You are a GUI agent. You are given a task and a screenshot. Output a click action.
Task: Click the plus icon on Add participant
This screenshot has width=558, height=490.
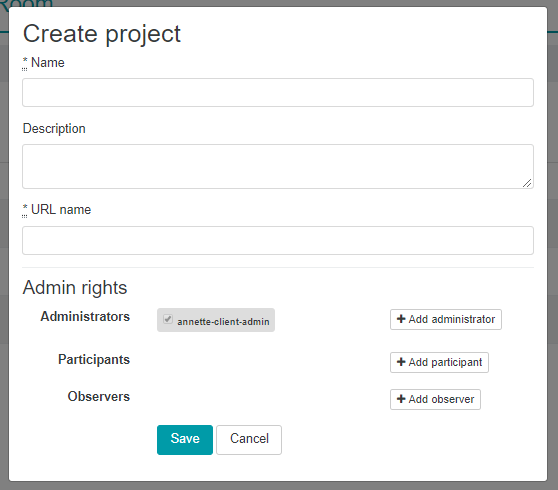coord(401,362)
